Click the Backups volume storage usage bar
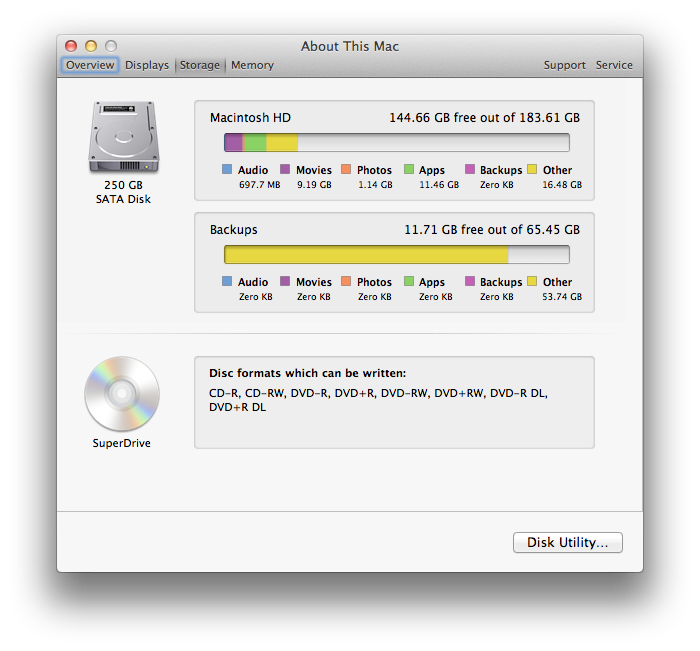 396,255
